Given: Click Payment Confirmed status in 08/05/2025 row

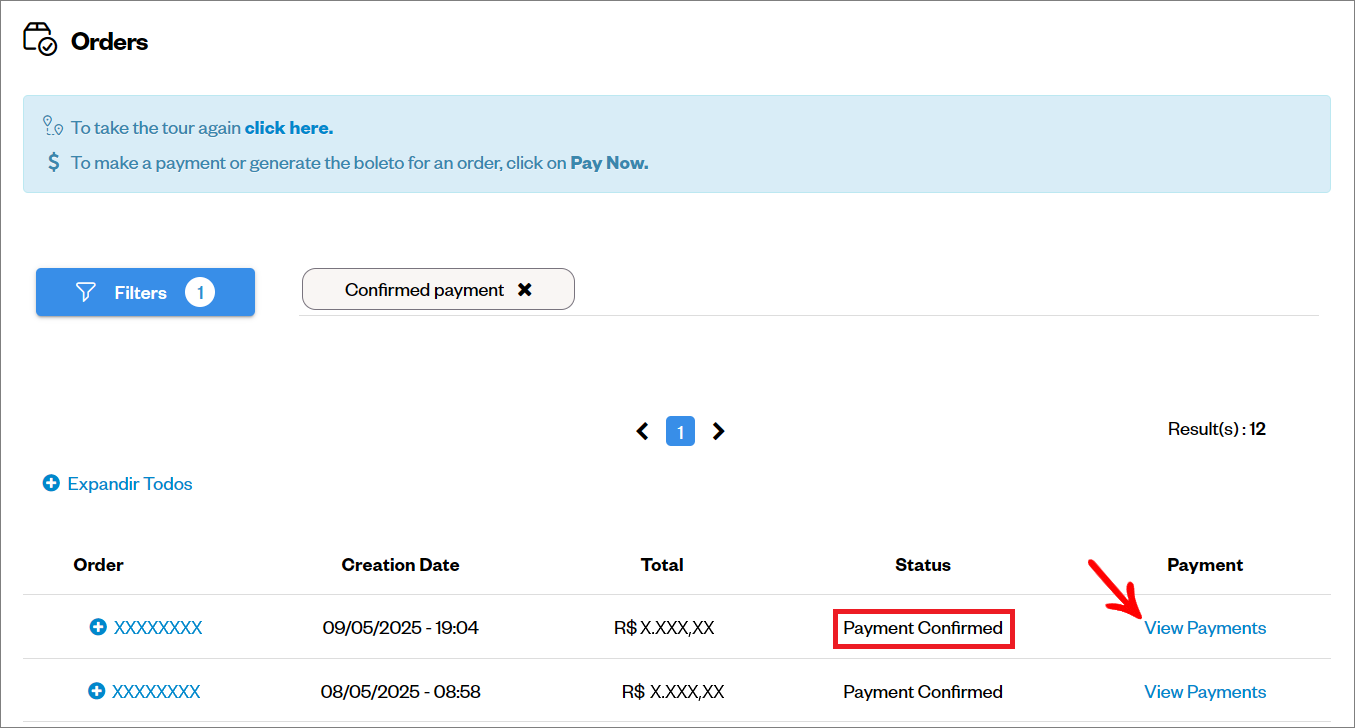Looking at the screenshot, I should pyautogui.click(x=923, y=692).
